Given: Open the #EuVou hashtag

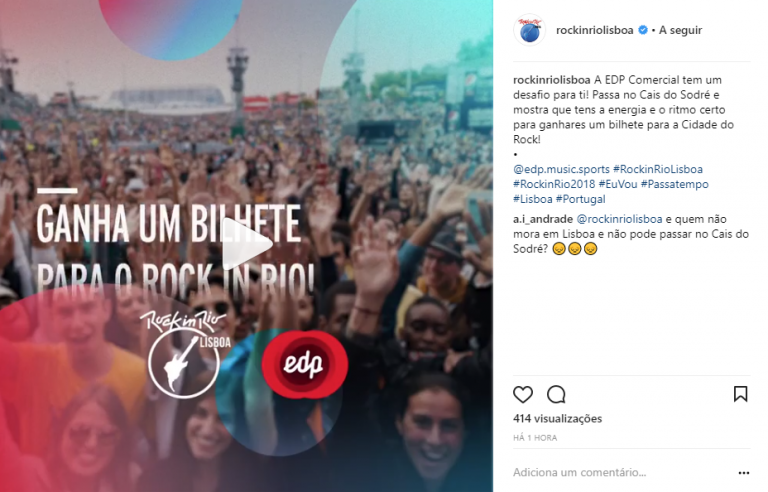Looking at the screenshot, I should pyautogui.click(x=618, y=184).
